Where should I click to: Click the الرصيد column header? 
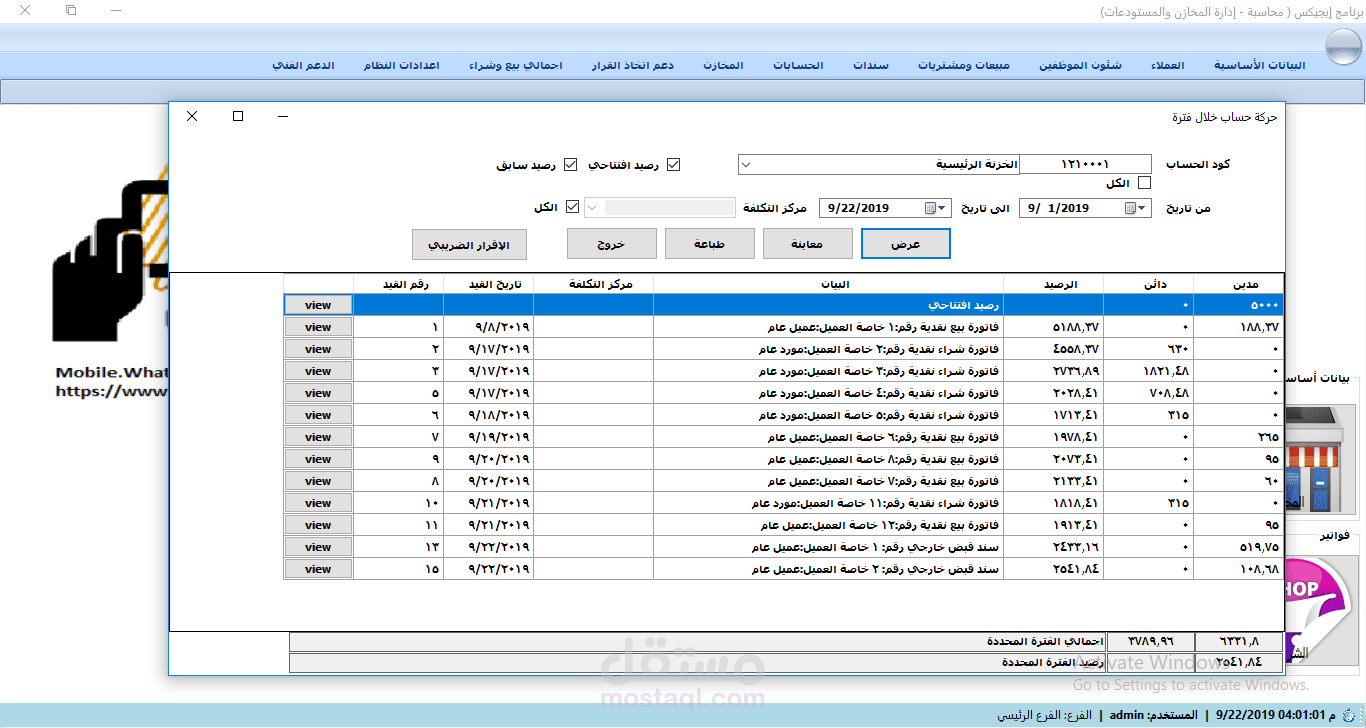(x=1053, y=283)
